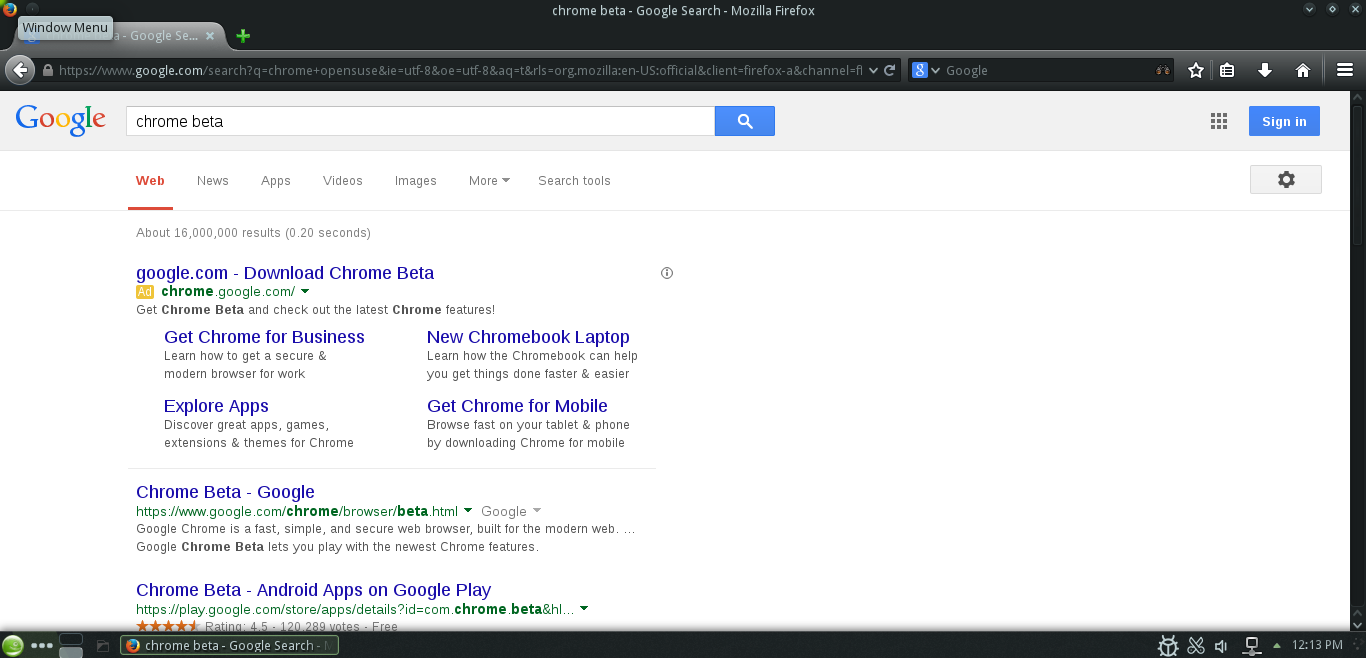Open URL history dropdown in address bar
This screenshot has height=658, width=1366.
pyautogui.click(x=873, y=70)
